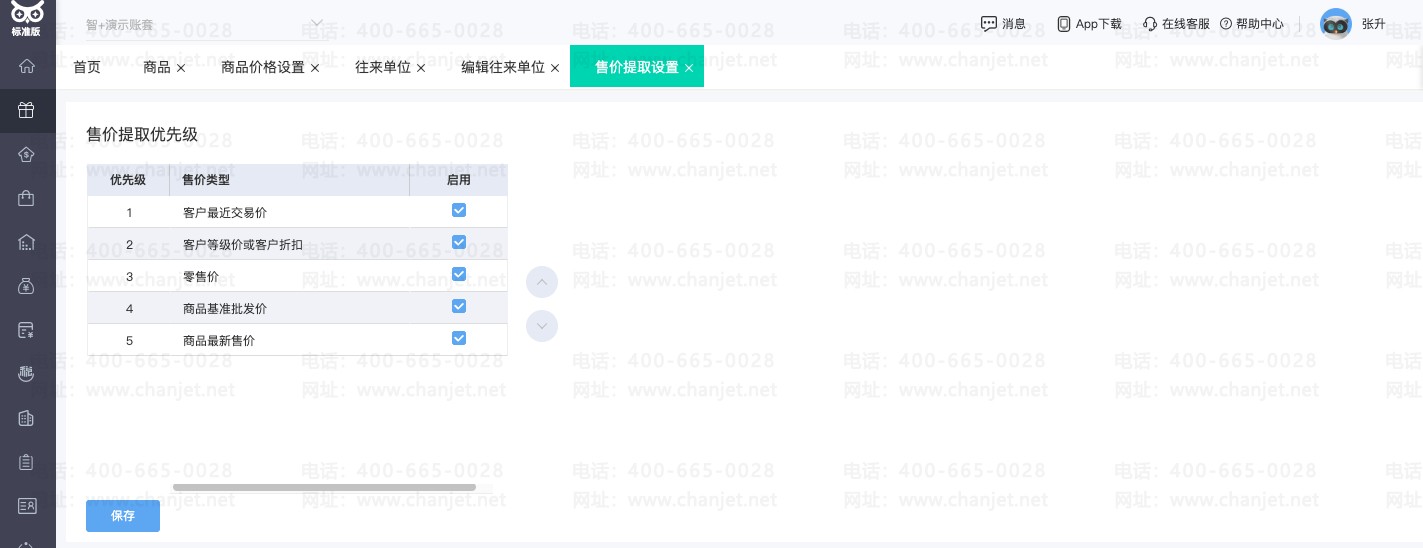Image resolution: width=1423 pixels, height=548 pixels.
Task: Click the 售价类型 column header
Action: click(x=290, y=180)
